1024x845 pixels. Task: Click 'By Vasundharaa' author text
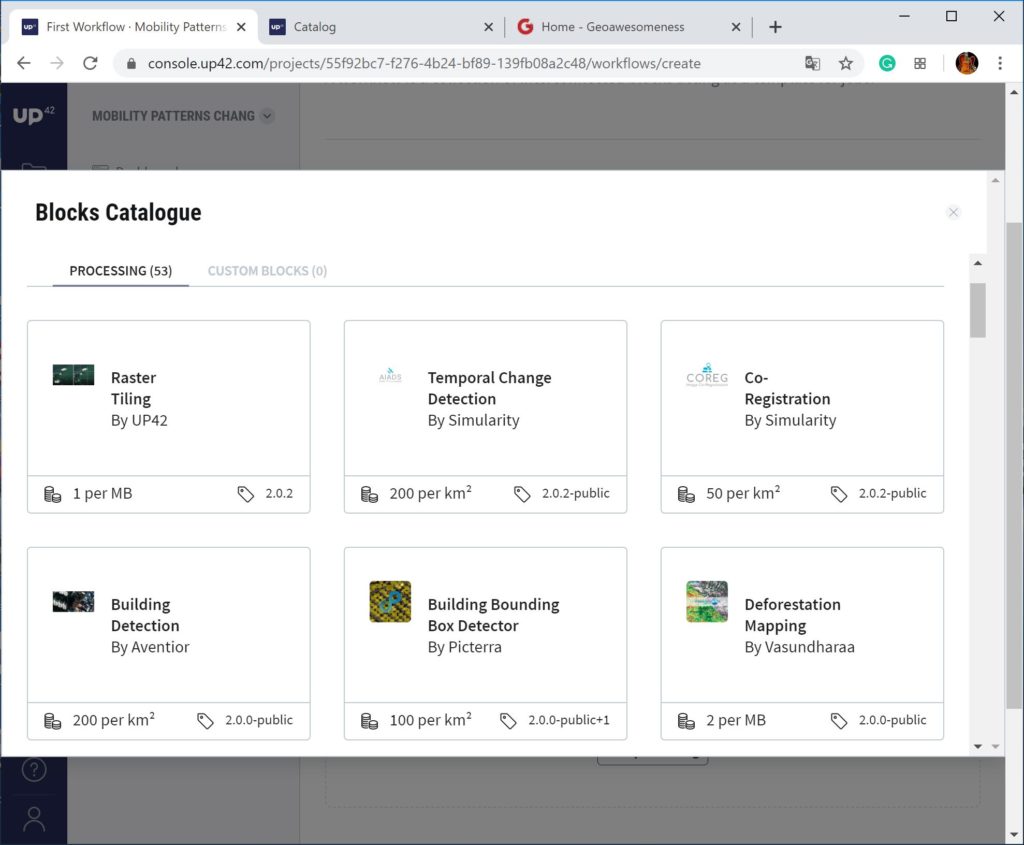[799, 646]
